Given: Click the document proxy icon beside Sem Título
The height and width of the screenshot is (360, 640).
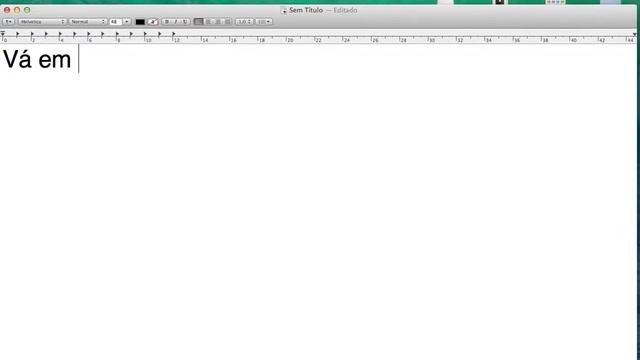Looking at the screenshot, I should pos(284,10).
